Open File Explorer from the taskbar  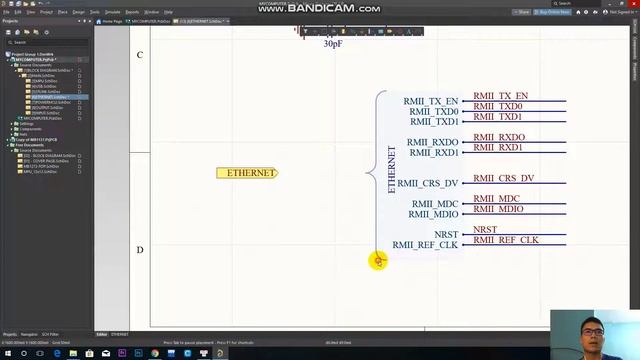(73, 353)
